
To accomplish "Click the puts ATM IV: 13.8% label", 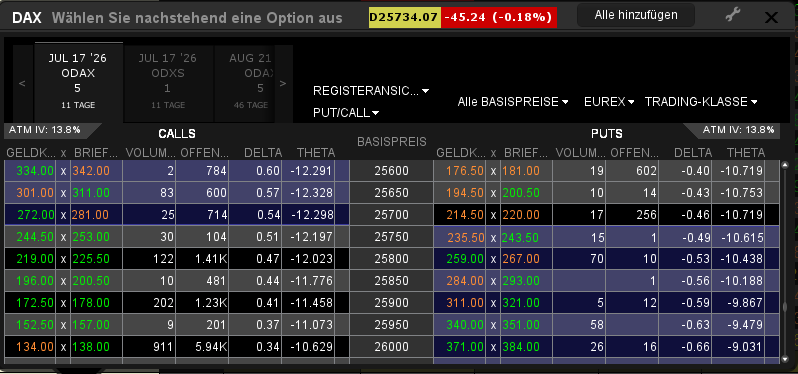I will [738, 130].
